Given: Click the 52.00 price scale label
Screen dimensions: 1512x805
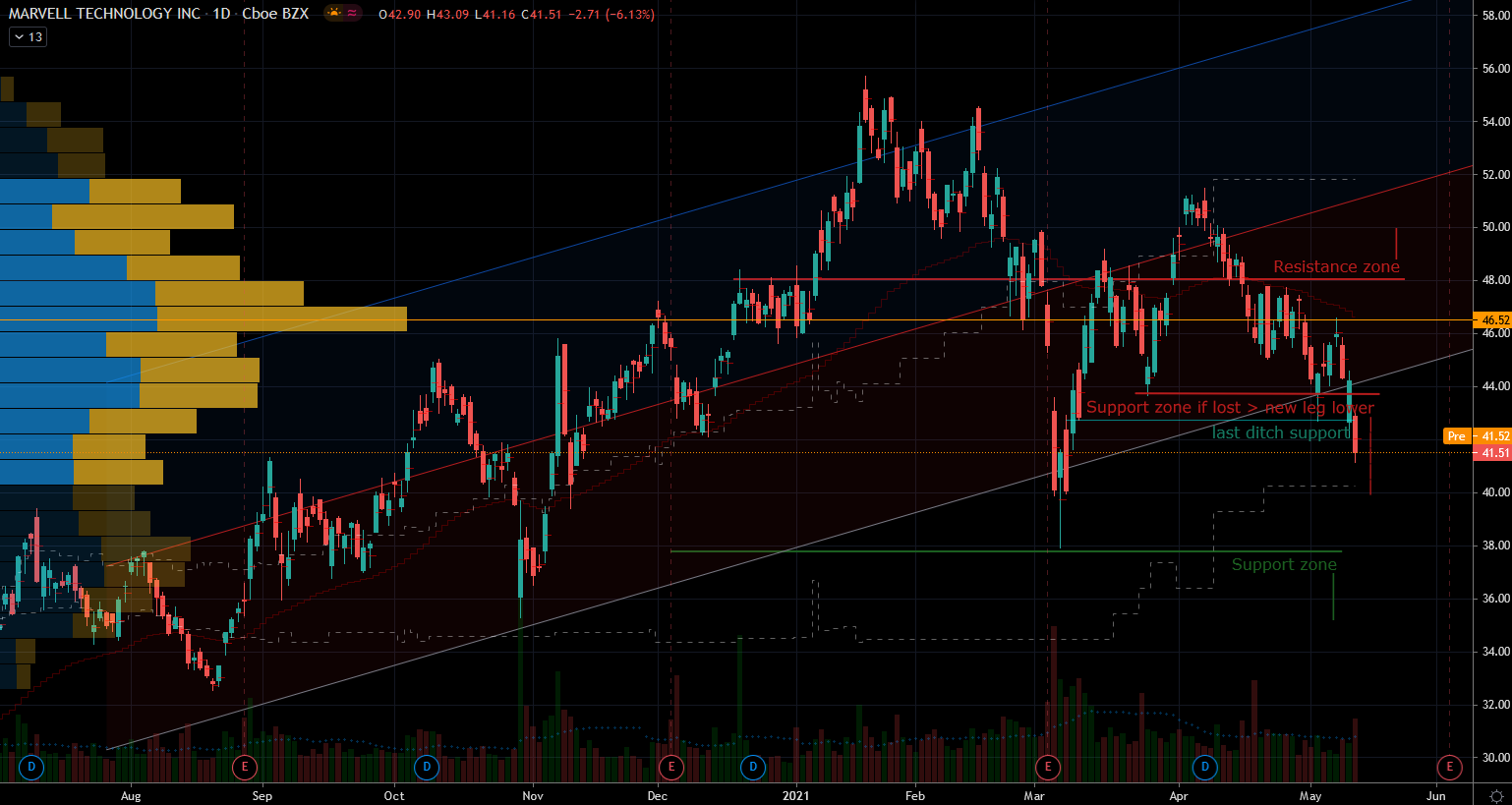Looking at the screenshot, I should [x=1496, y=175].
